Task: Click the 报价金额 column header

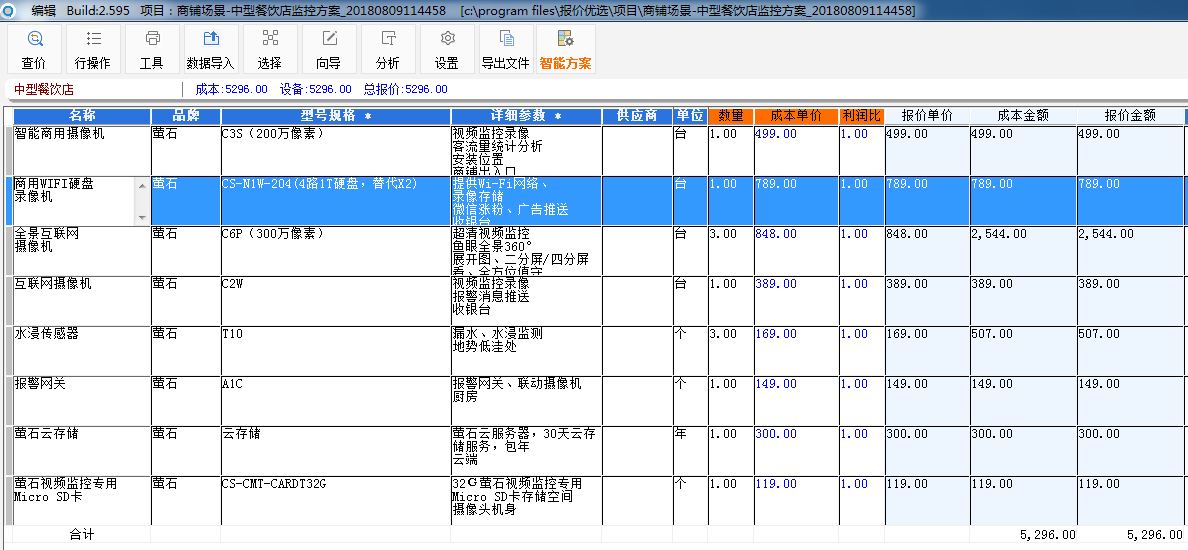Action: pyautogui.click(x=1130, y=116)
